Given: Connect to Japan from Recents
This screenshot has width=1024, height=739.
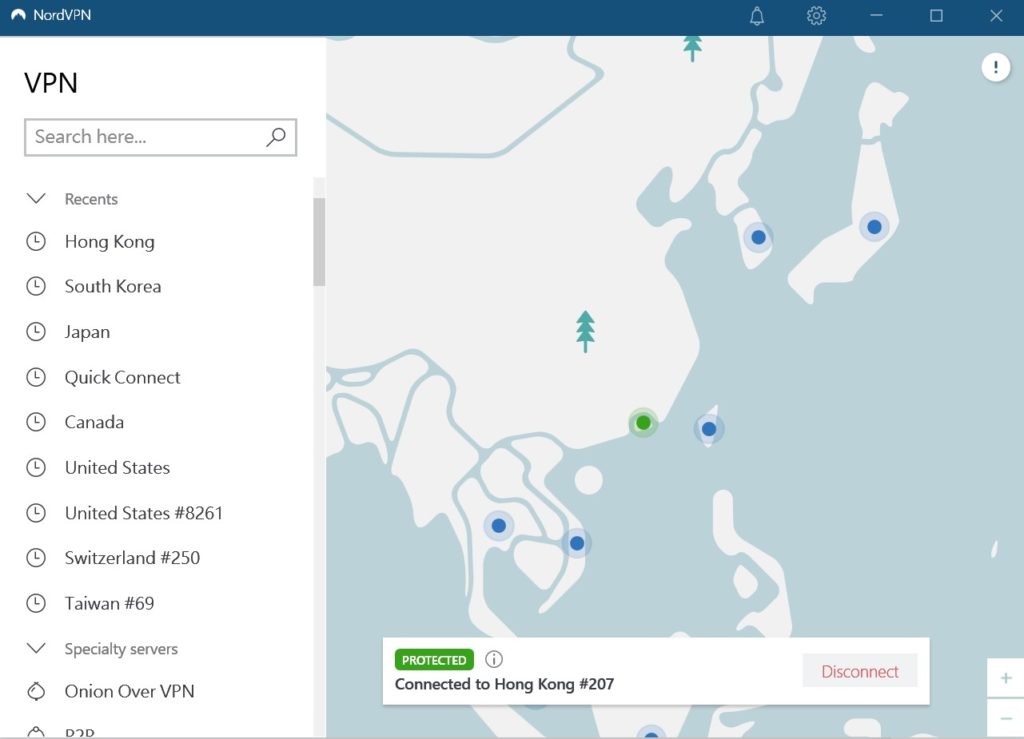Looking at the screenshot, I should click(88, 332).
